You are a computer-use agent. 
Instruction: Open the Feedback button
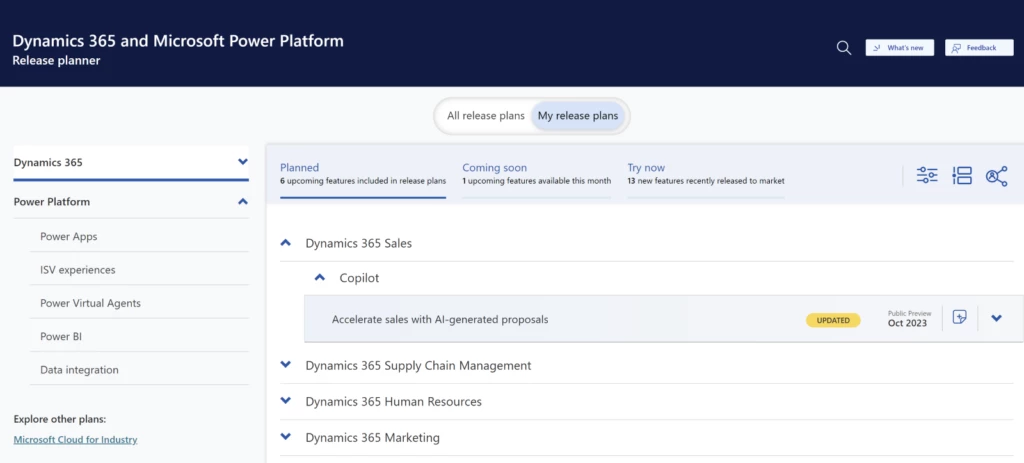[978, 48]
